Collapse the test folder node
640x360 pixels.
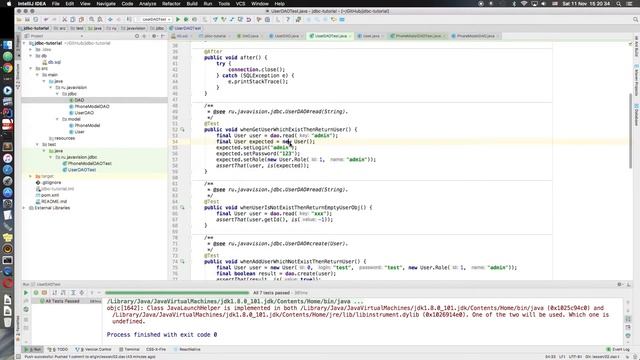pos(38,144)
